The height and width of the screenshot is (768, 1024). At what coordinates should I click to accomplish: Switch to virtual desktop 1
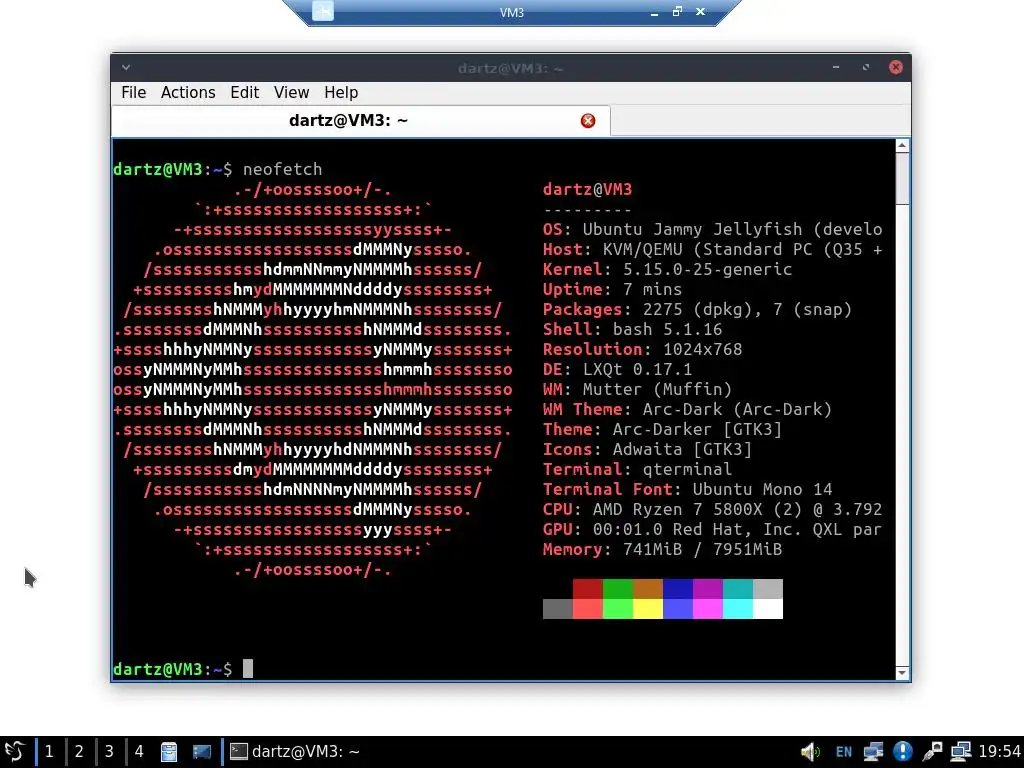(49, 751)
